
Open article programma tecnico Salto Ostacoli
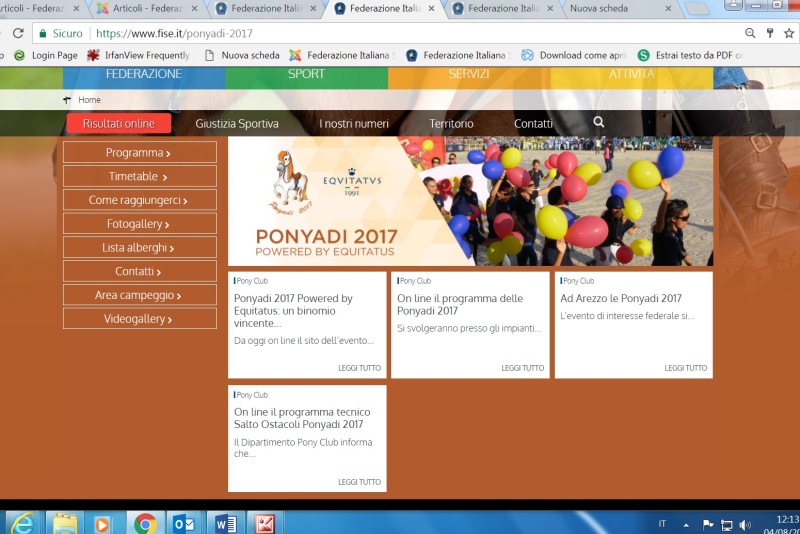[302, 418]
